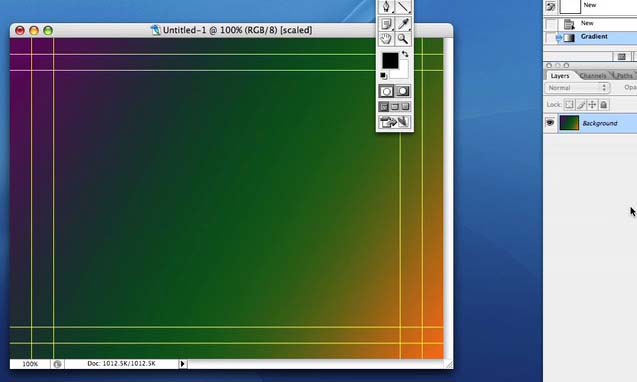Viewport: 637px width, 382px height.
Task: Jump to ImageReady button in toolbox
Action: [394, 122]
